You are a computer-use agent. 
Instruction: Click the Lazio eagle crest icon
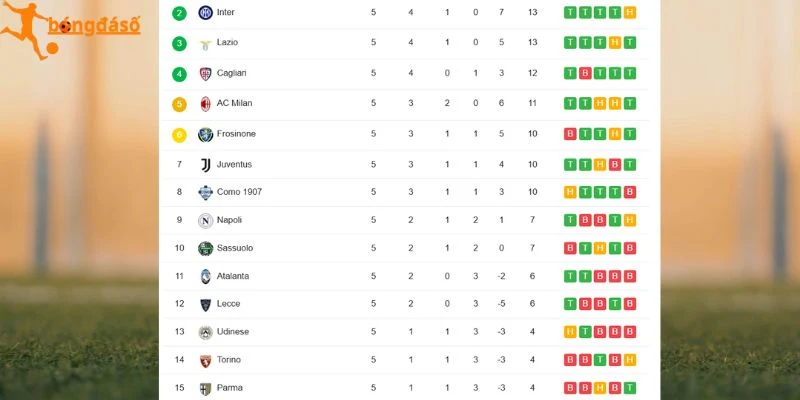(x=206, y=44)
